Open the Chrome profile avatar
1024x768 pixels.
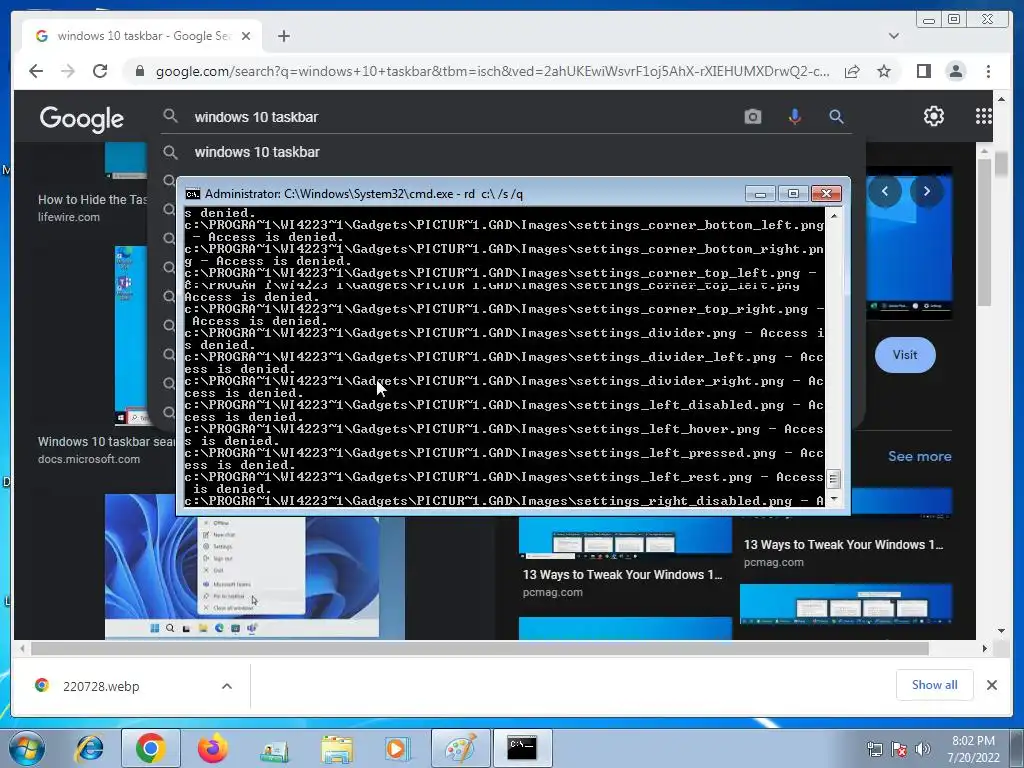(955, 71)
